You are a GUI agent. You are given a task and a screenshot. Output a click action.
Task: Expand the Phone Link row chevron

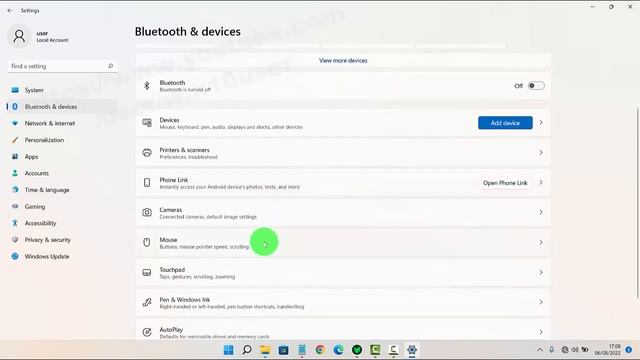pyautogui.click(x=541, y=182)
